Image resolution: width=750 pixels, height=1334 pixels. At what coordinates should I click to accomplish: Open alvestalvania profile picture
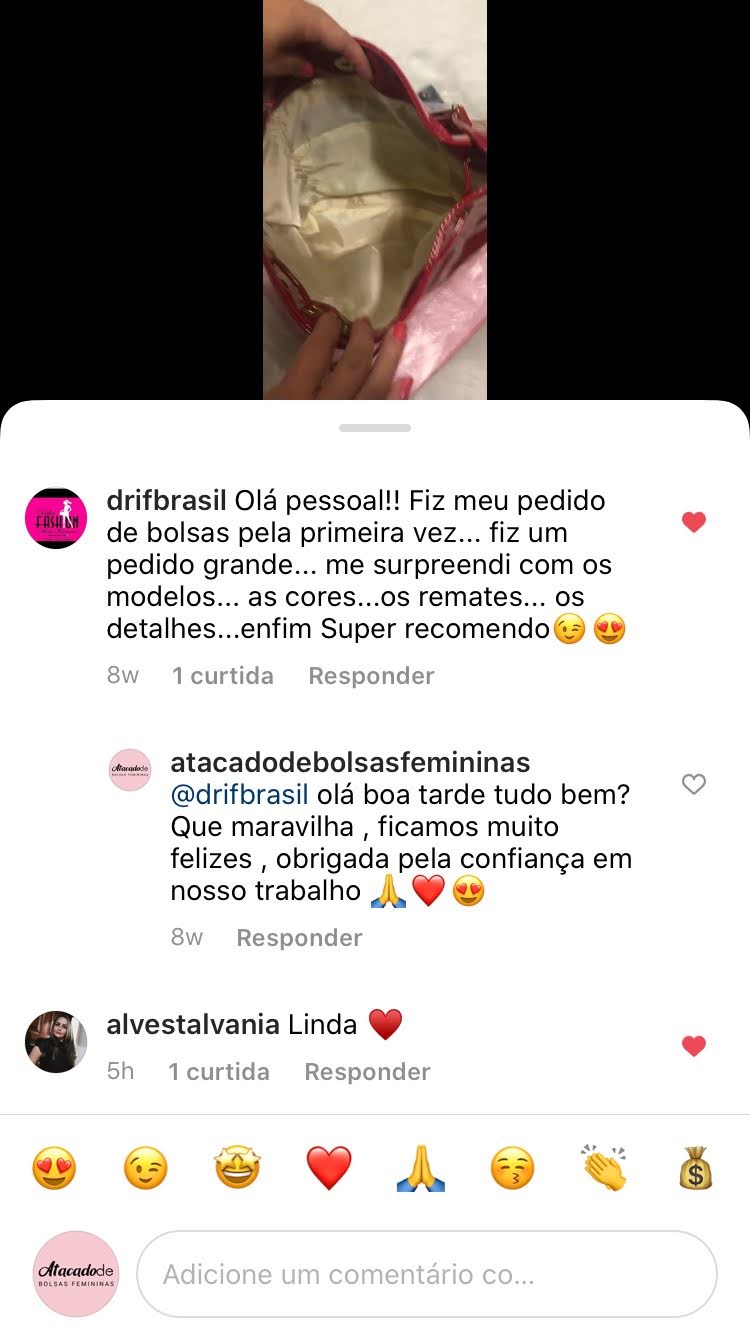[56, 1042]
